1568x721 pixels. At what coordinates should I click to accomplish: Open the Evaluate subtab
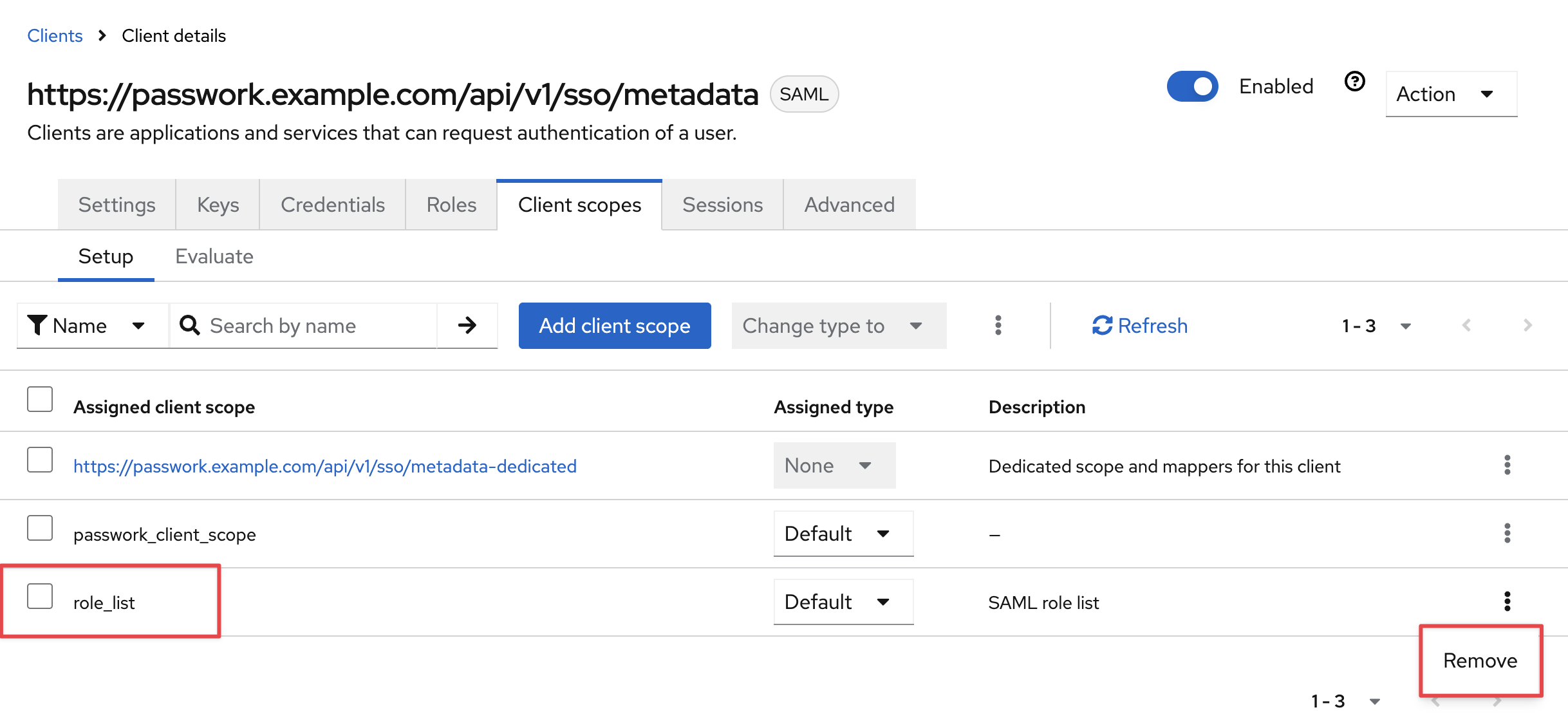click(x=214, y=256)
